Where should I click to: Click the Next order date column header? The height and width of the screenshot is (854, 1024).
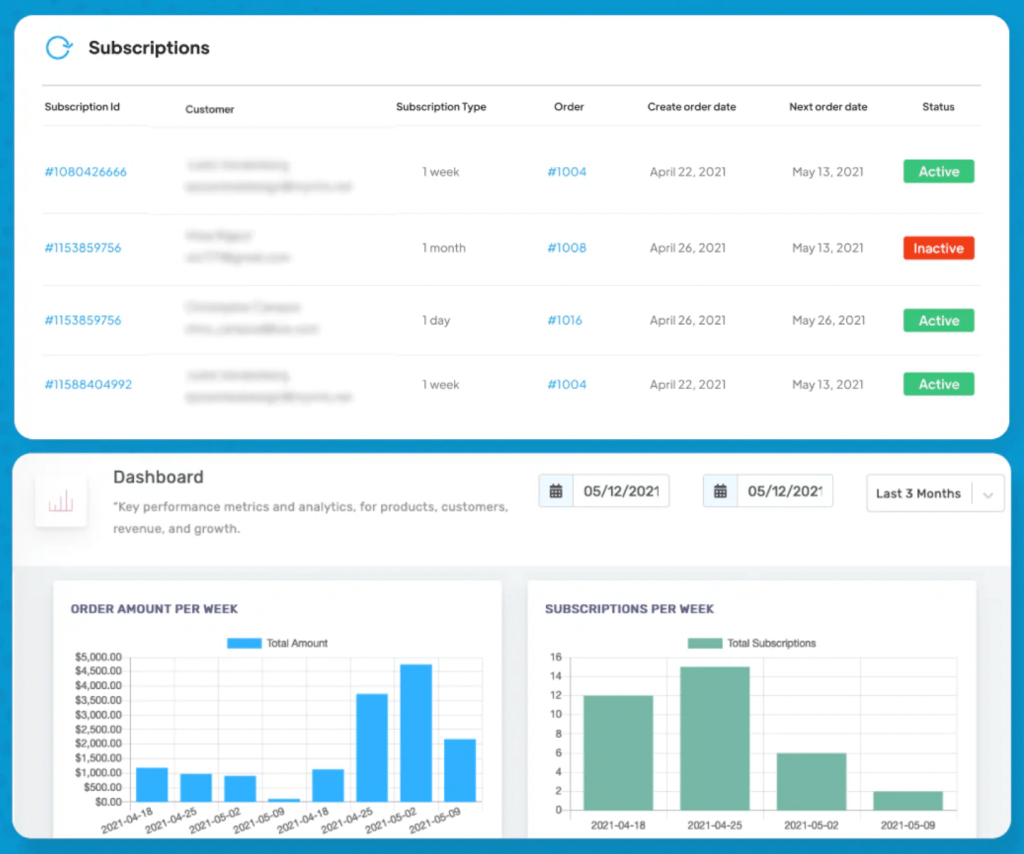[x=828, y=107]
